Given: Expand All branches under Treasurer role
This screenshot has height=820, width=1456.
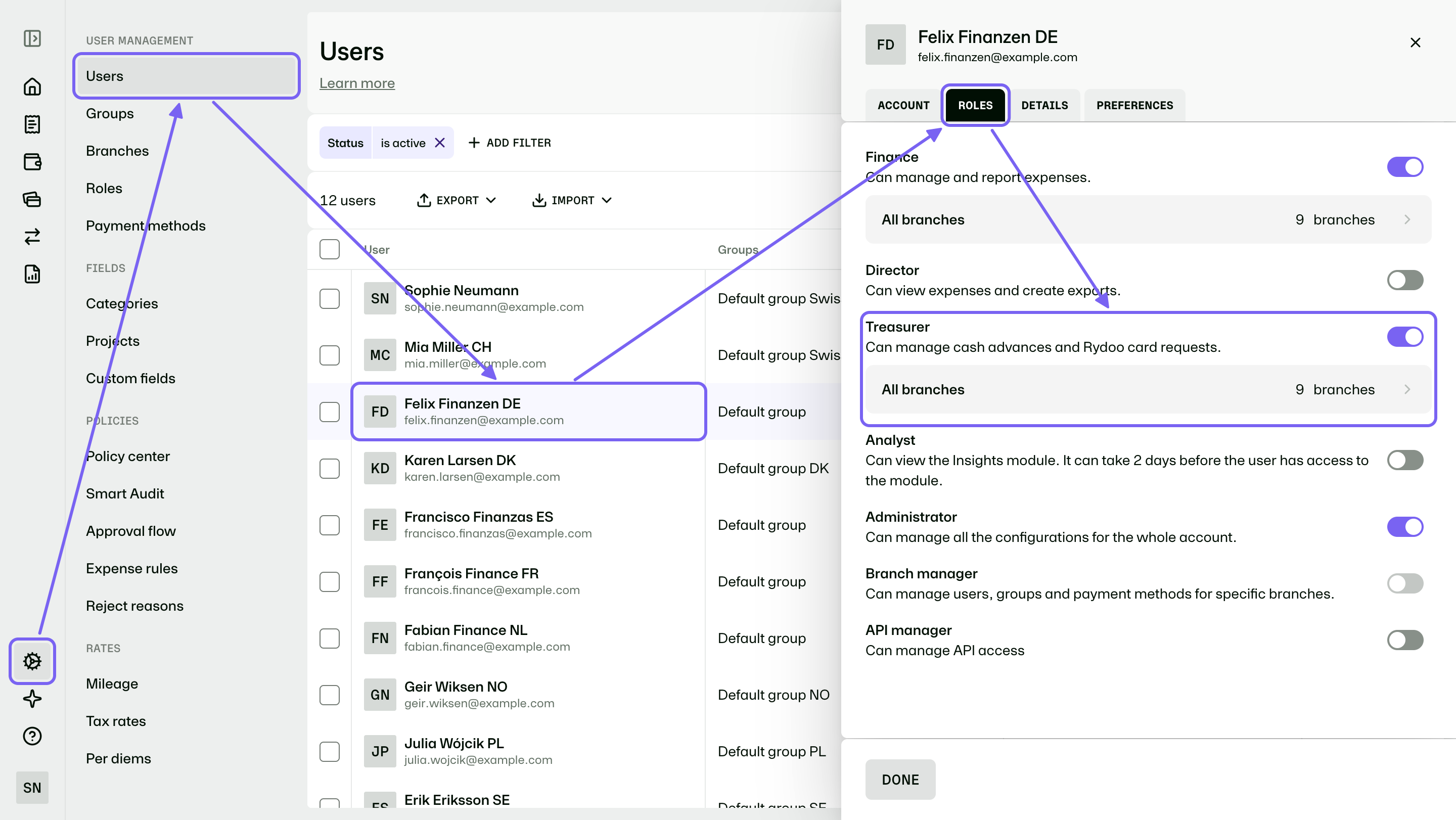Looking at the screenshot, I should coord(1148,389).
